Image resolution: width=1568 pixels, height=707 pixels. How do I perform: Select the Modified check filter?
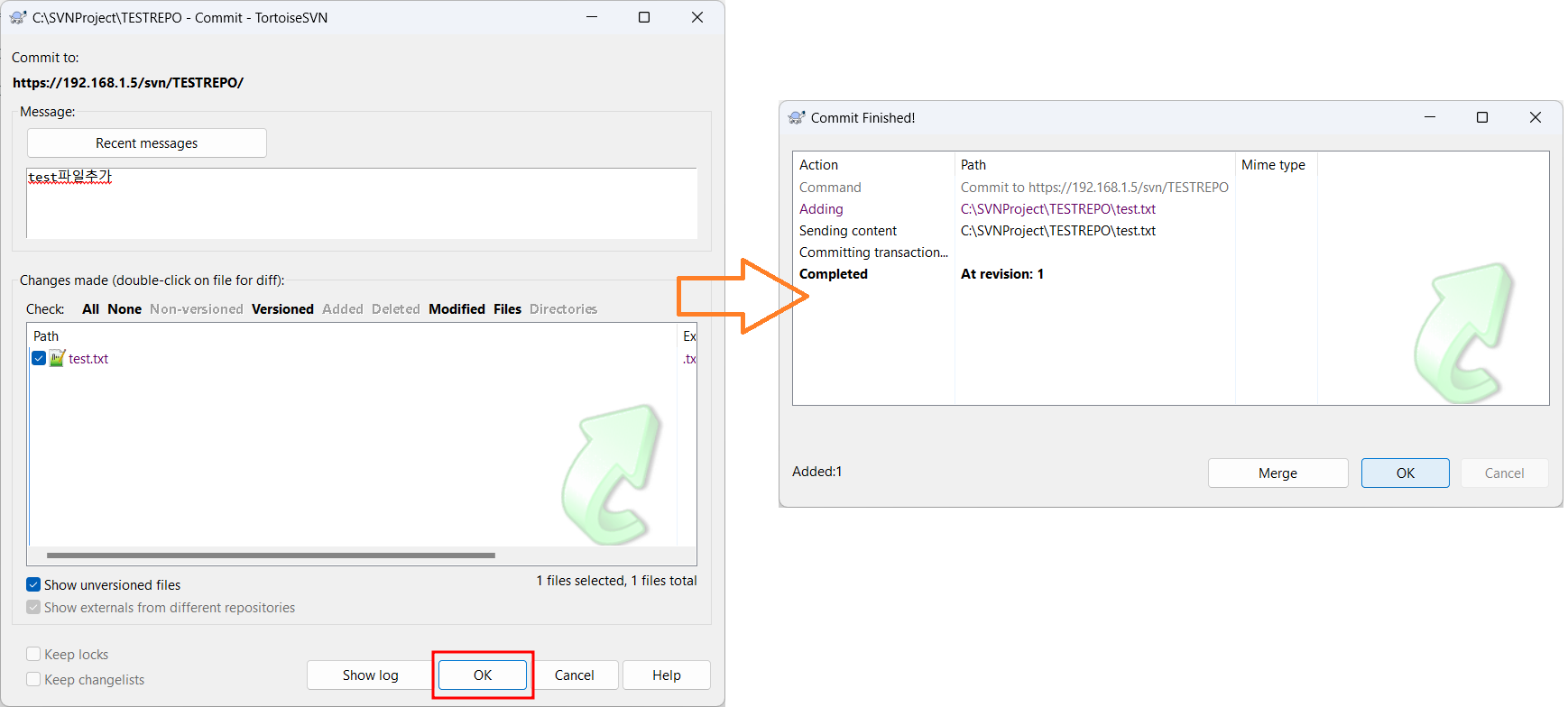(x=457, y=308)
